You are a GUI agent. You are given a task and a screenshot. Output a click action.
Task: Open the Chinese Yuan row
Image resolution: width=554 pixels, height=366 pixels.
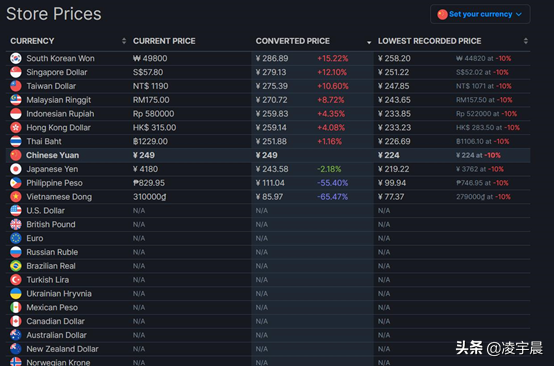(x=268, y=155)
